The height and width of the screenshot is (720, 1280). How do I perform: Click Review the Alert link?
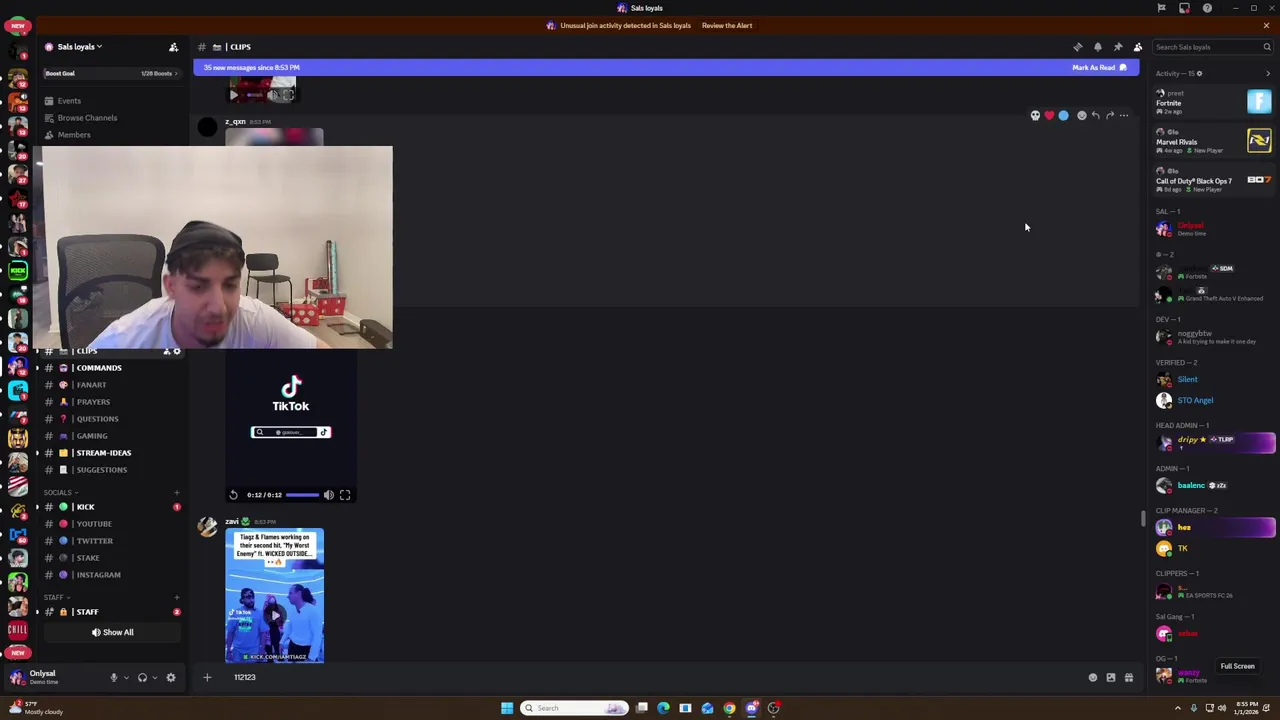(727, 26)
